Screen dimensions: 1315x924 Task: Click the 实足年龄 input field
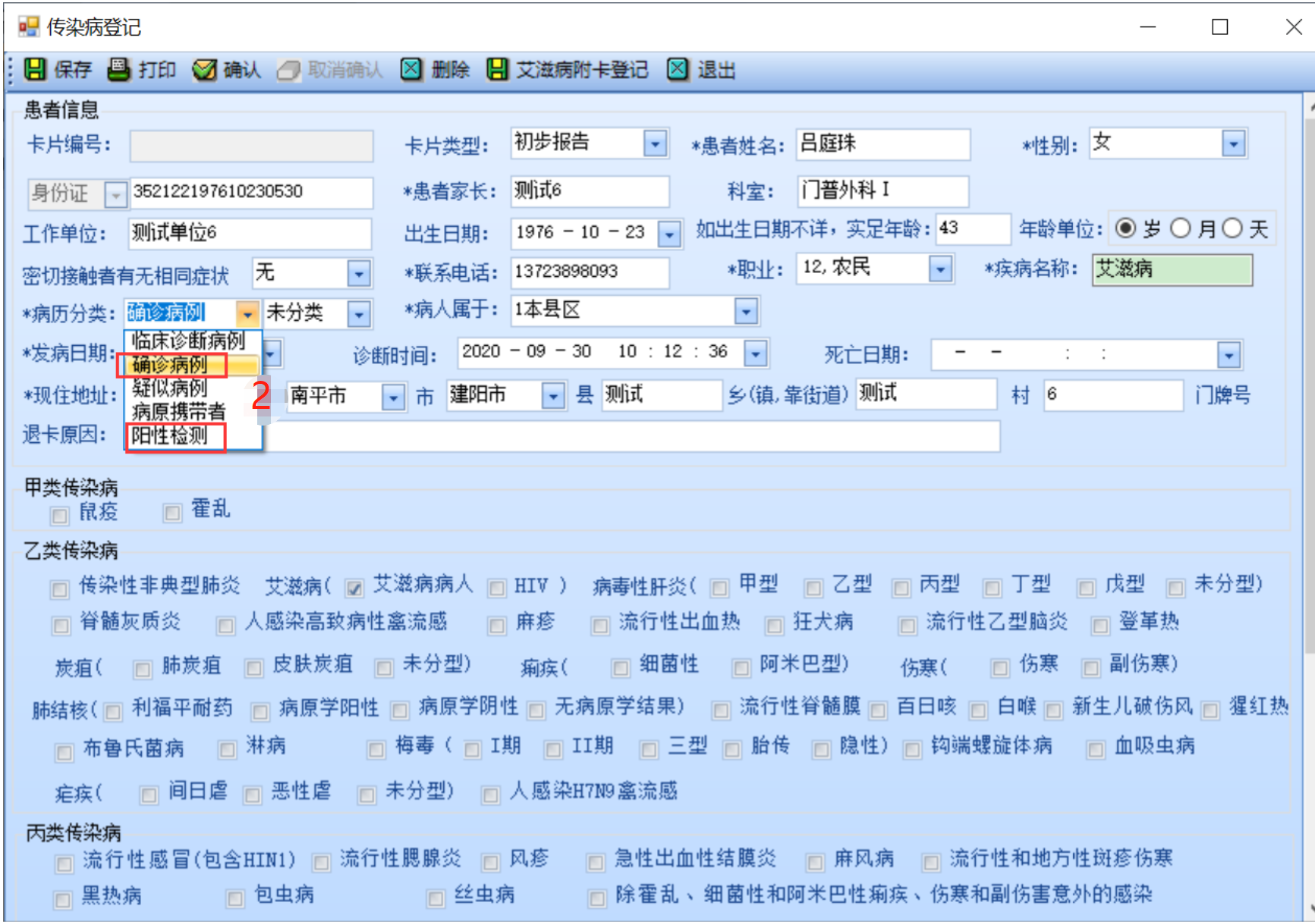click(x=974, y=229)
